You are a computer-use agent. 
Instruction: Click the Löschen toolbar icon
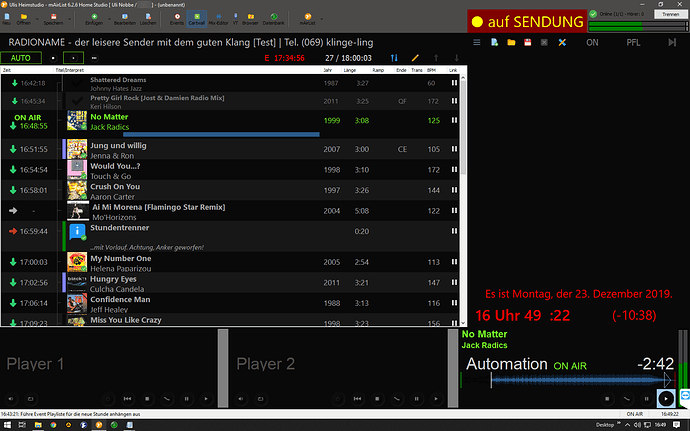click(145, 20)
